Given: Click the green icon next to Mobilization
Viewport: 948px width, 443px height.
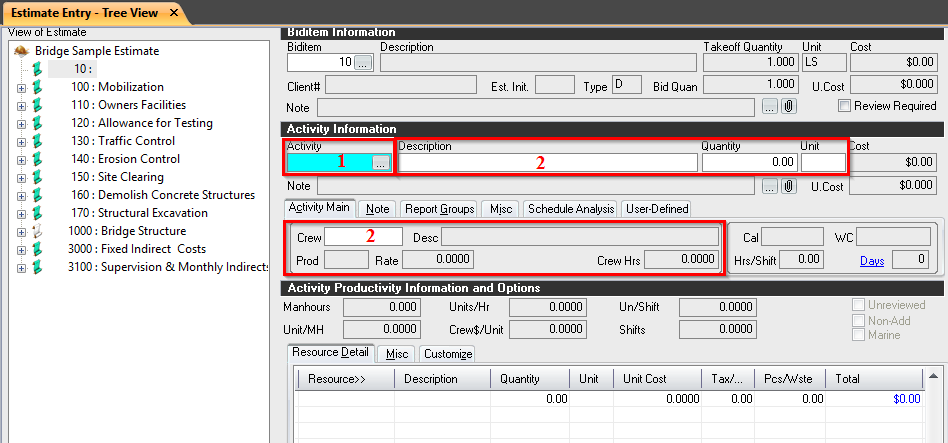Looking at the screenshot, I should click(38, 87).
